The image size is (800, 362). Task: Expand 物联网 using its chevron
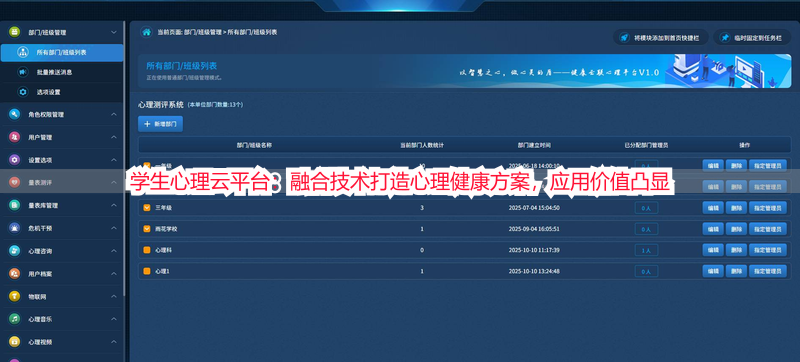click(x=114, y=296)
